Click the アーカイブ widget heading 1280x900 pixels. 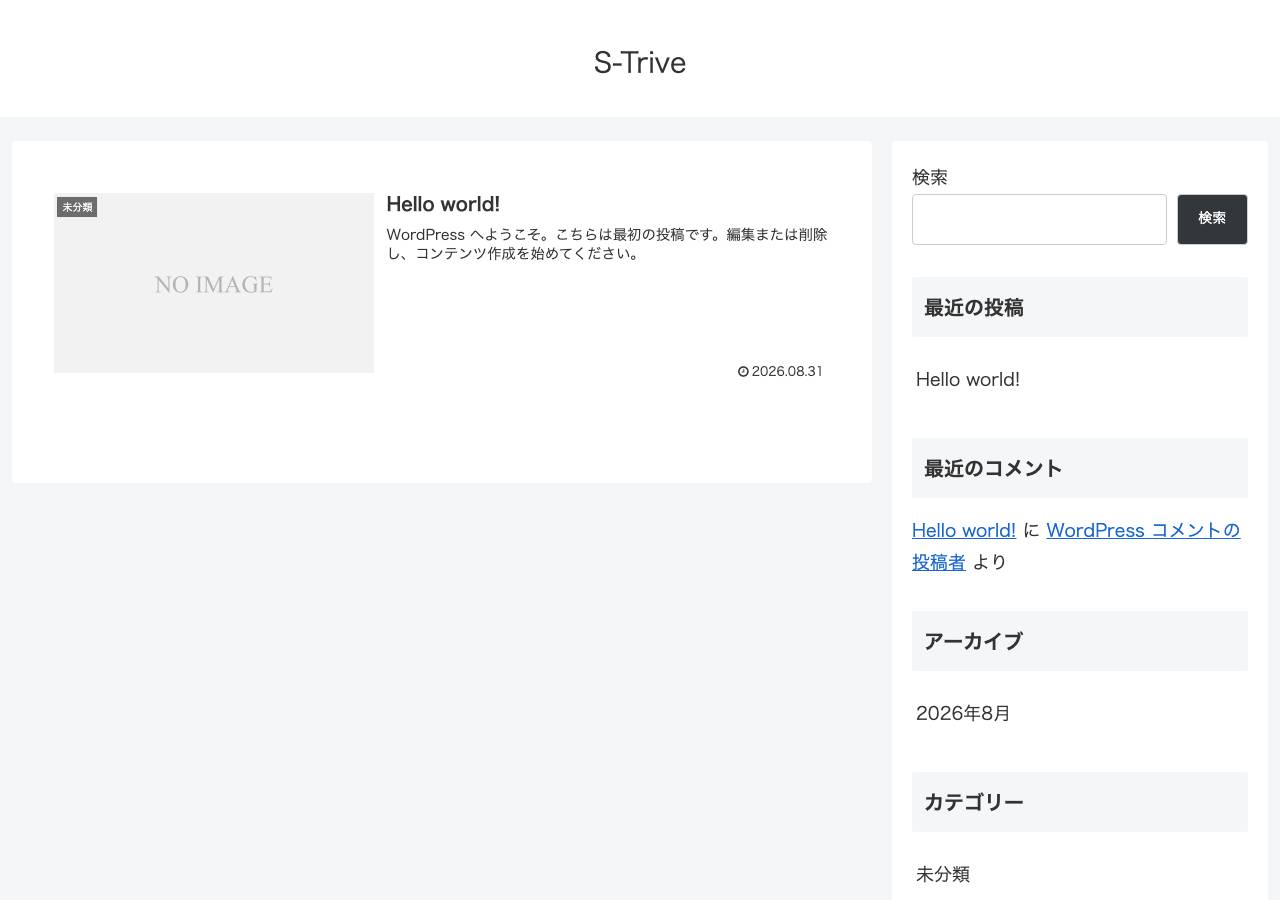1080,641
